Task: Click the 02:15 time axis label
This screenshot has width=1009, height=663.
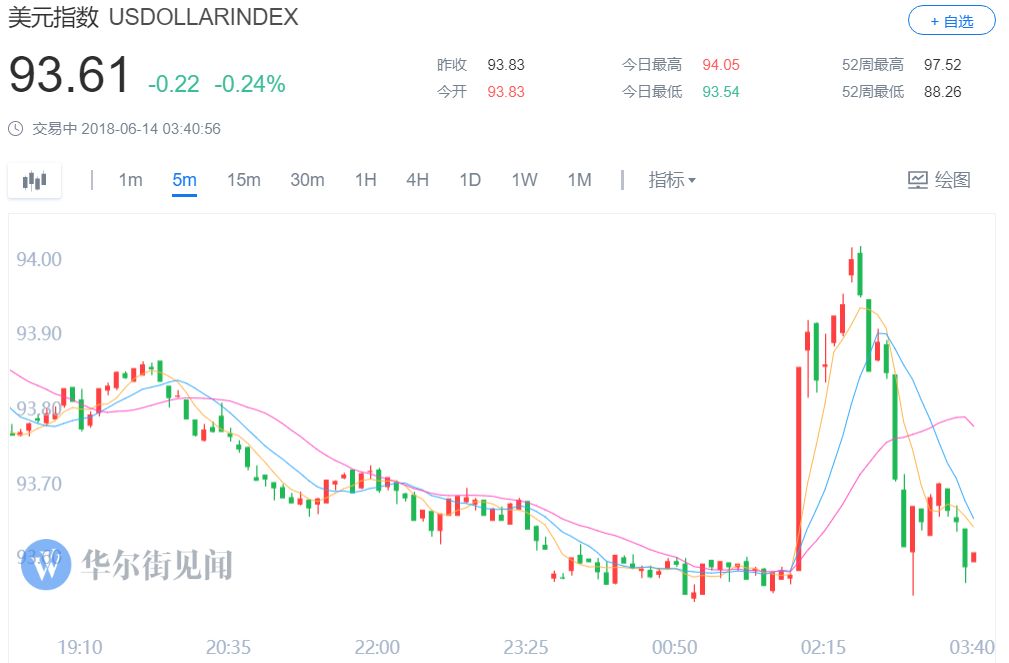Action: [823, 647]
